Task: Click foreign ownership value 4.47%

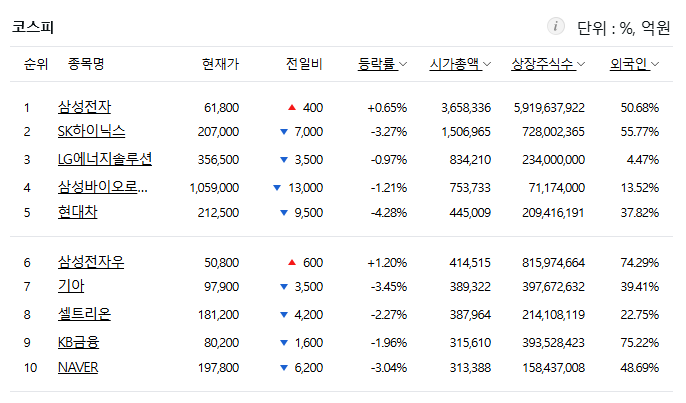Action: click(643, 160)
